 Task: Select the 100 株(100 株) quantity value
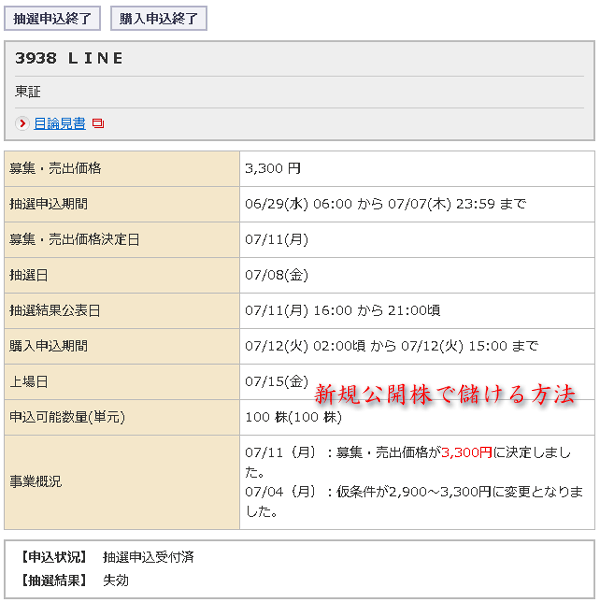point(293,417)
